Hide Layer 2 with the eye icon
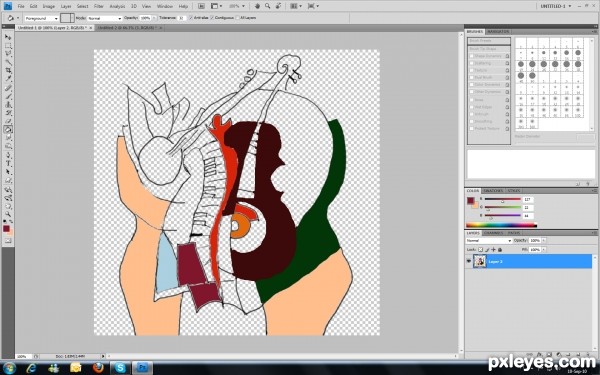The image size is (600, 375). point(469,261)
